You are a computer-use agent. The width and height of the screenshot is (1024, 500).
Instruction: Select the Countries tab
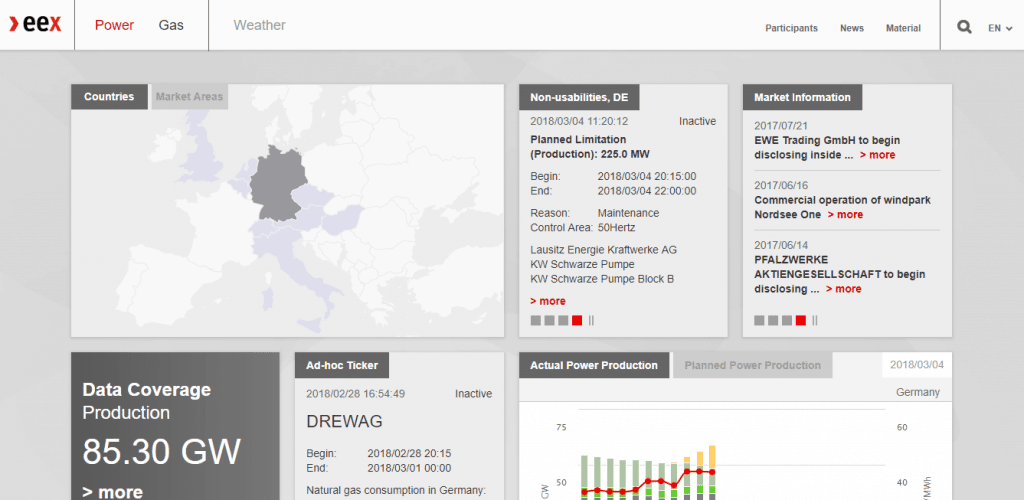tap(109, 97)
